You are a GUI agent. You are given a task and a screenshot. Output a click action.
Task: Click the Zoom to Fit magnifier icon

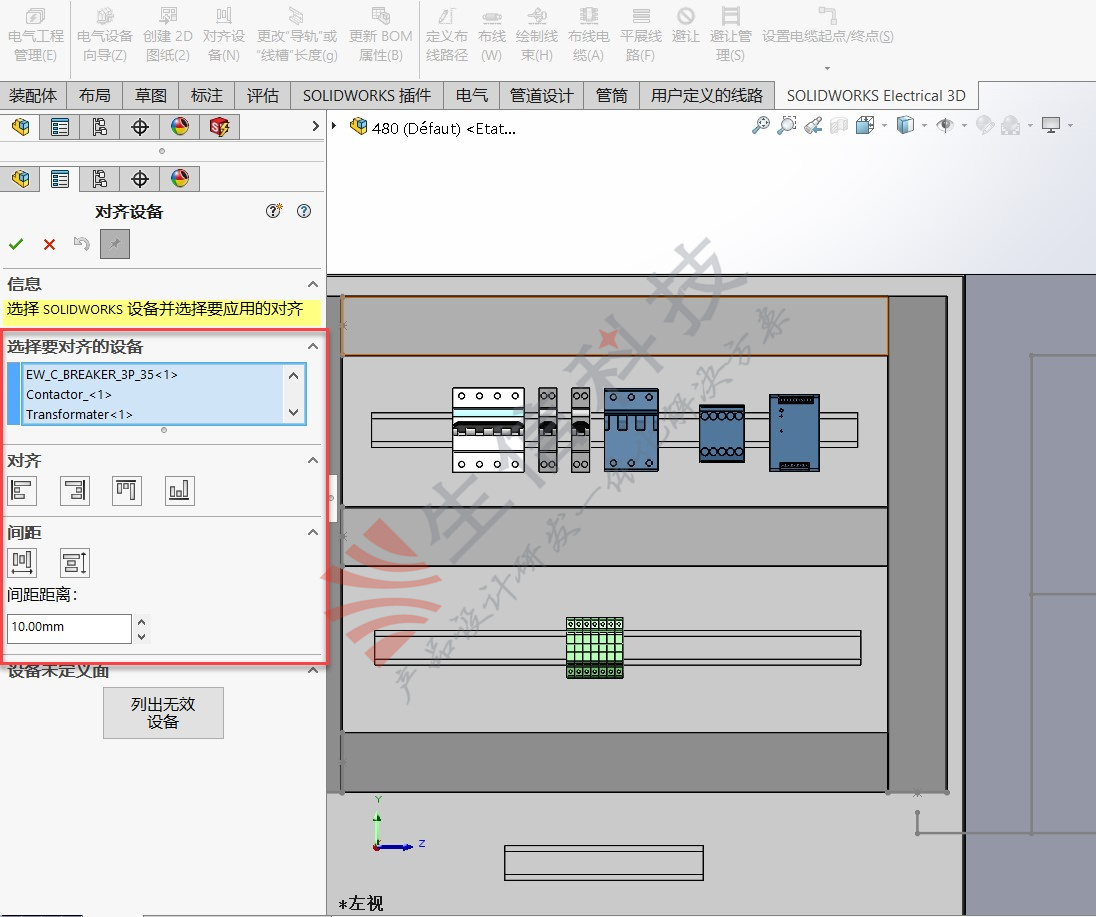point(760,125)
